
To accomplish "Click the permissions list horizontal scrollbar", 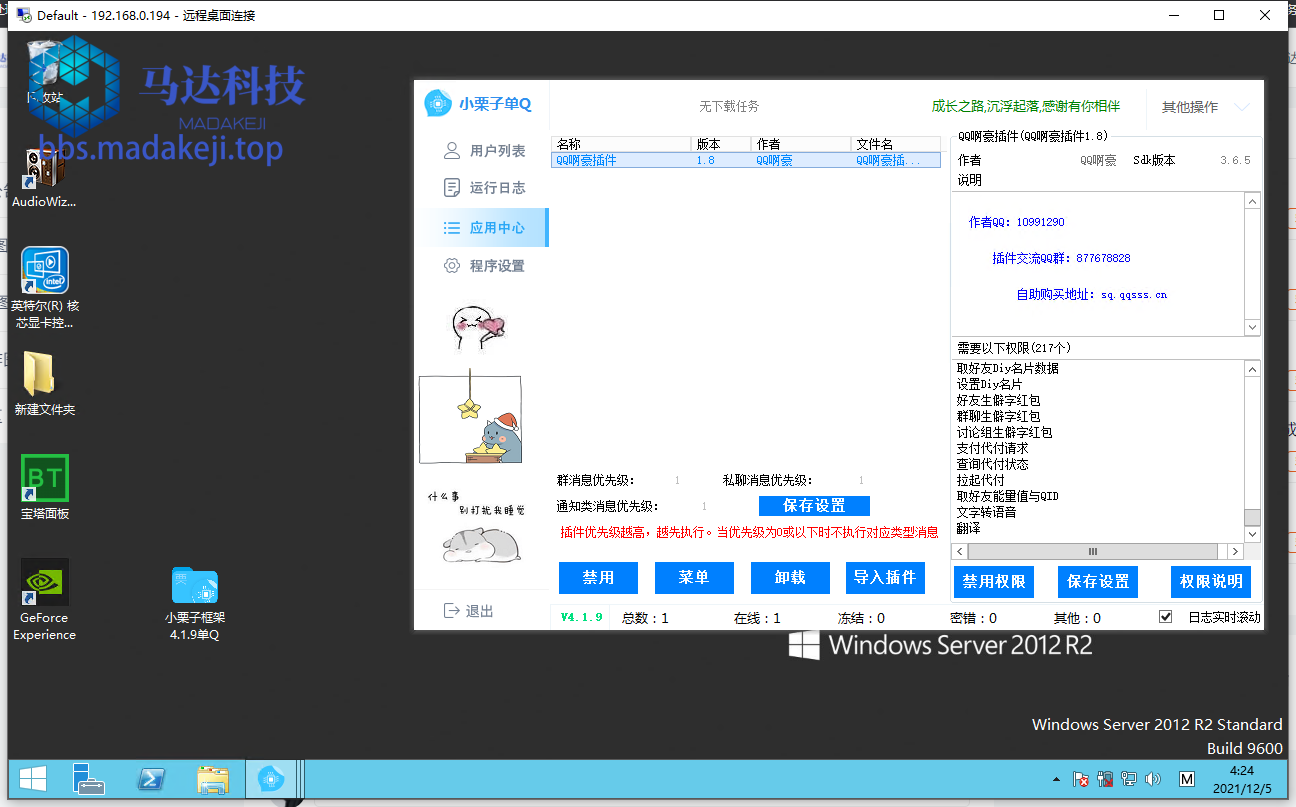I will [1098, 552].
